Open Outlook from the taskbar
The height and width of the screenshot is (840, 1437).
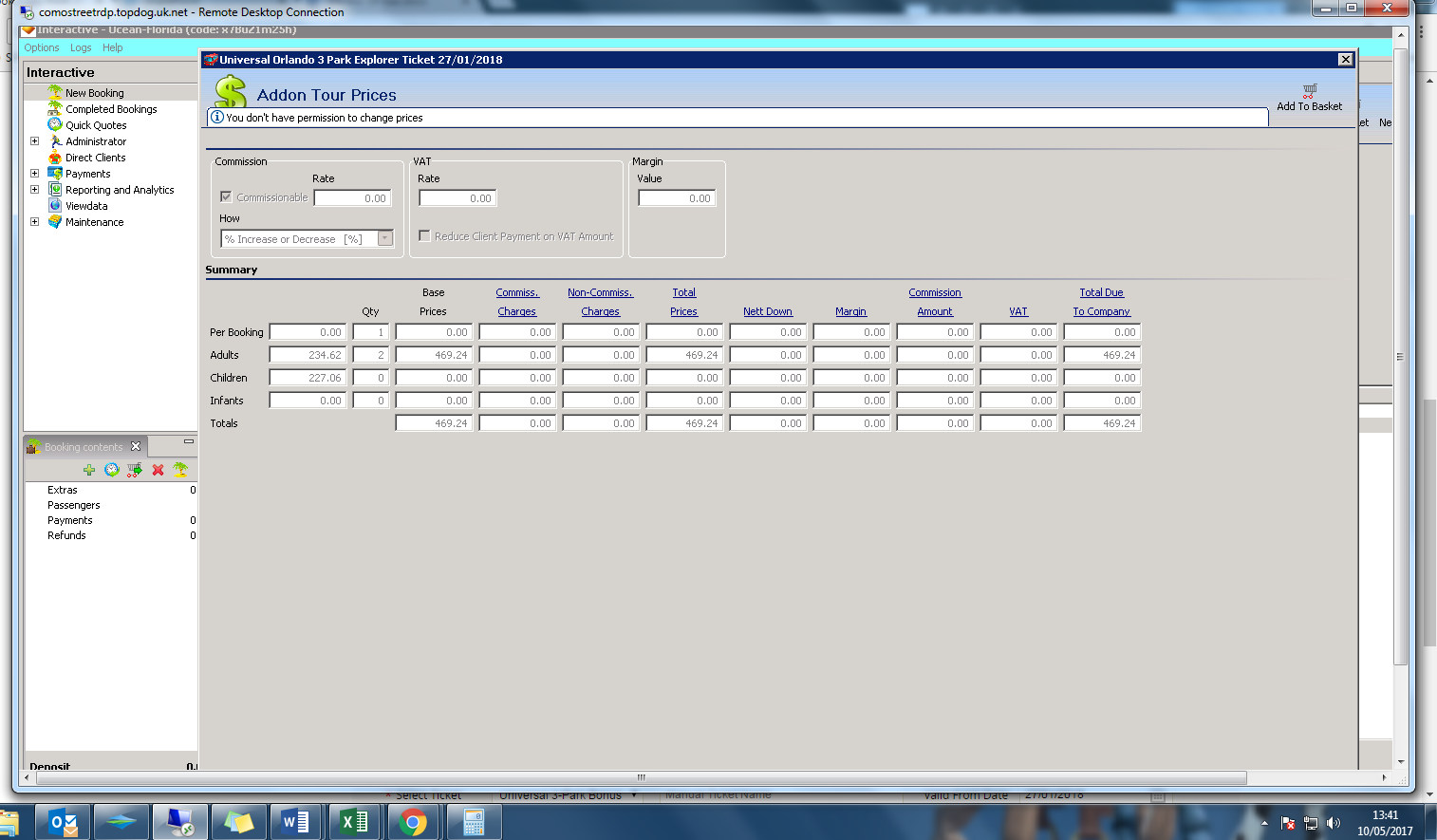pos(64,822)
